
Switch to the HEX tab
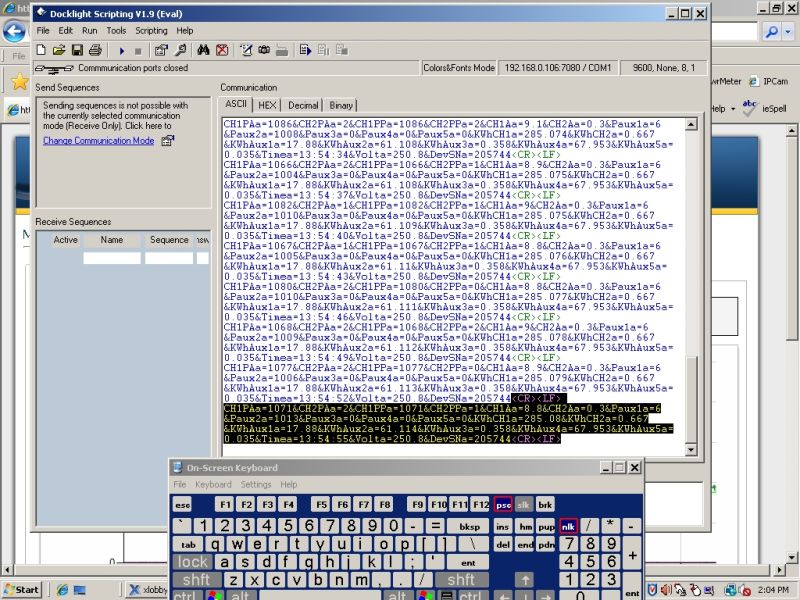click(x=267, y=105)
